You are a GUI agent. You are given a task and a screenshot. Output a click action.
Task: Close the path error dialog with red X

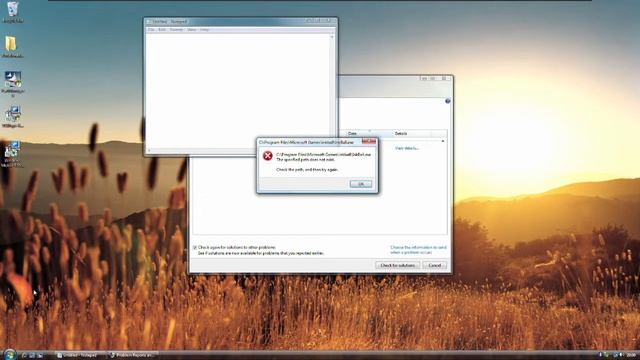pos(369,141)
